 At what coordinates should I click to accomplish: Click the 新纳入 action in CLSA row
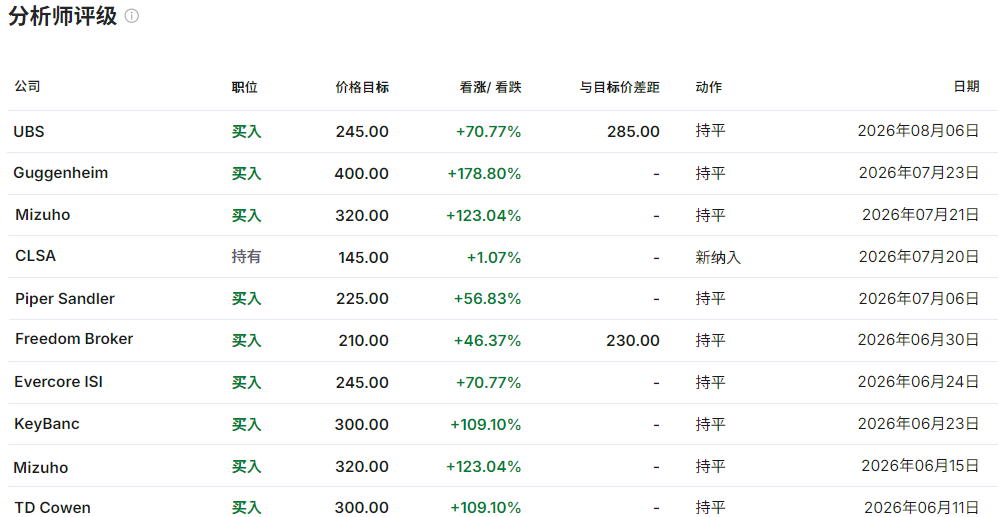(x=718, y=258)
